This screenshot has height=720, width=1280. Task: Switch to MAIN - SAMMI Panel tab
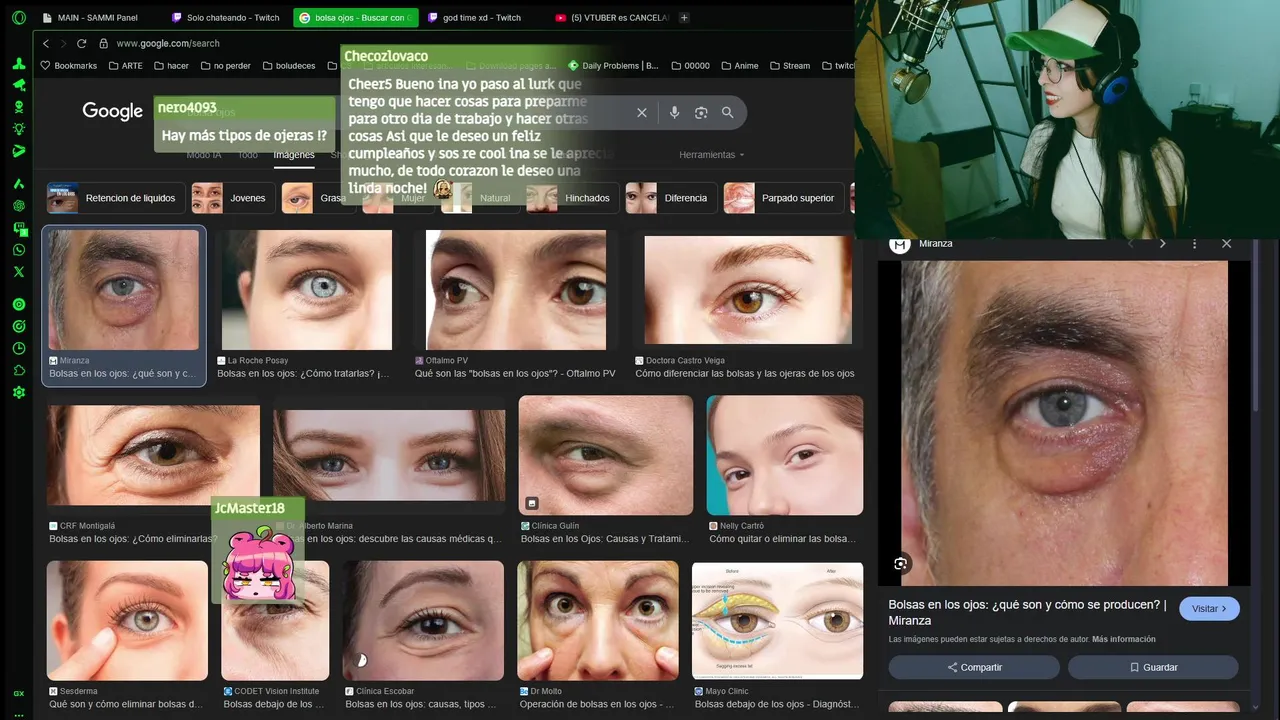[x=96, y=18]
